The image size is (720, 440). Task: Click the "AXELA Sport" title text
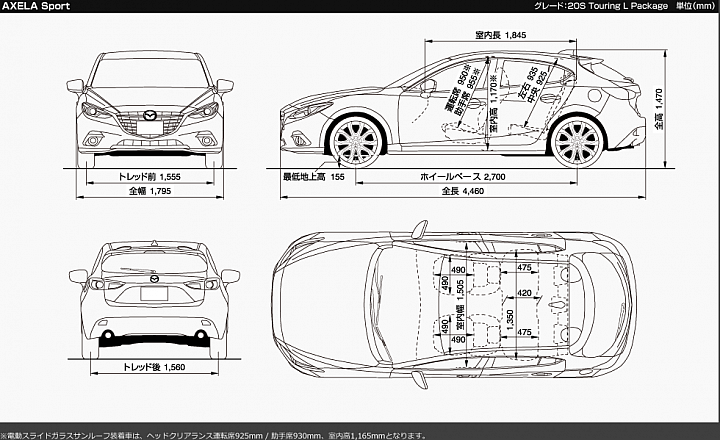point(36,6)
